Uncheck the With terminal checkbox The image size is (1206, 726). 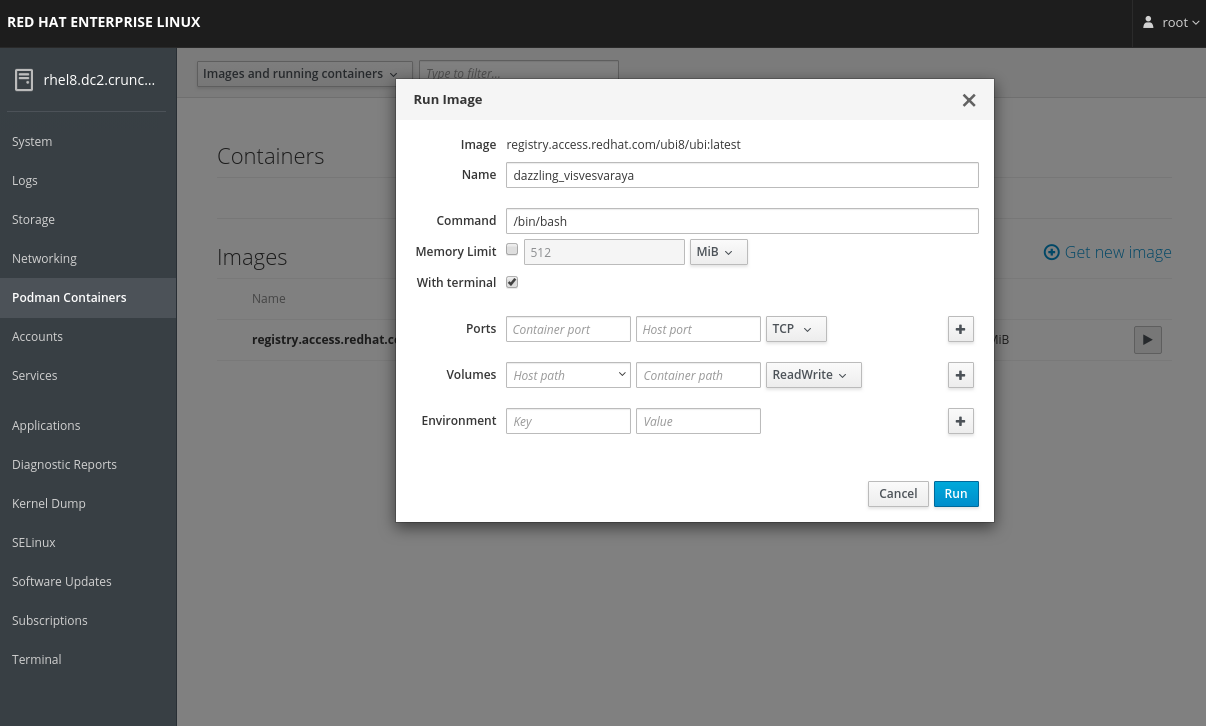tap(512, 282)
